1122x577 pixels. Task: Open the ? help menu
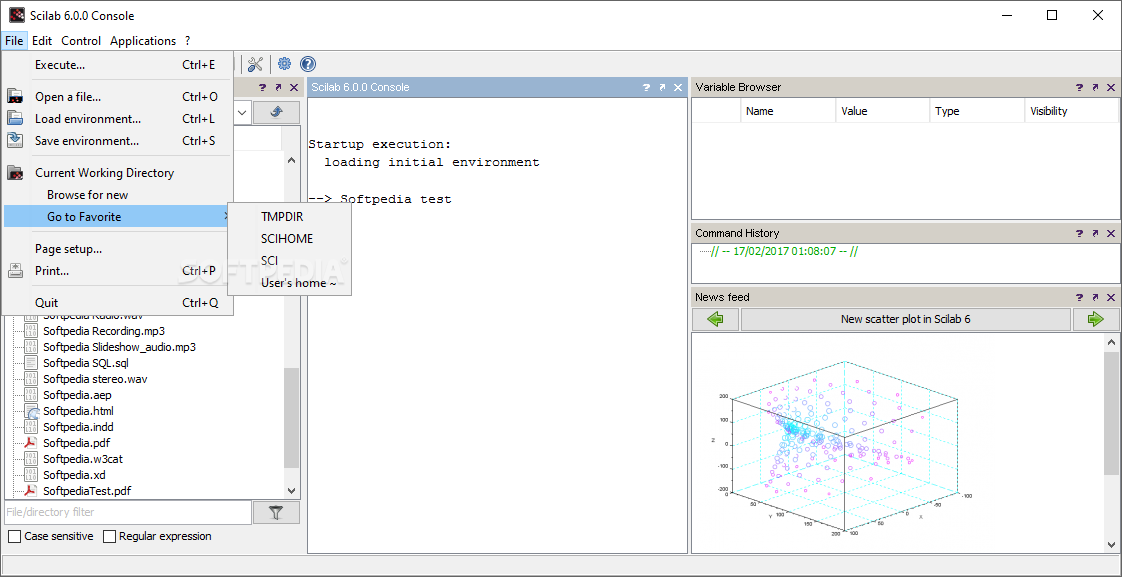point(187,41)
